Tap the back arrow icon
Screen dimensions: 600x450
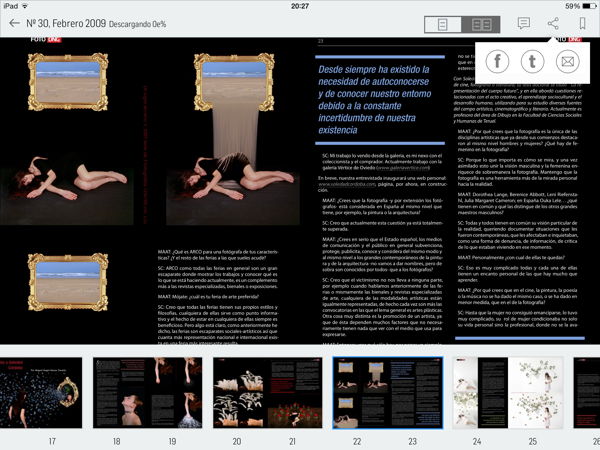point(14,23)
